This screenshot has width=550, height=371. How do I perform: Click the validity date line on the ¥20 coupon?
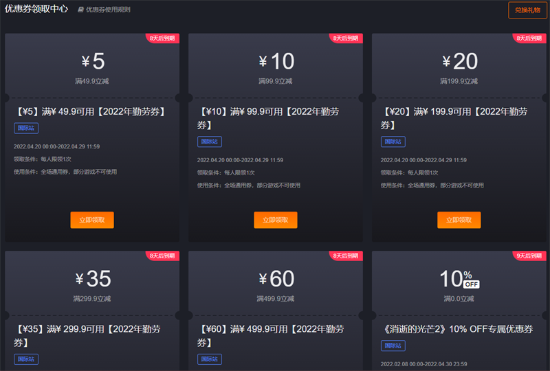424,160
